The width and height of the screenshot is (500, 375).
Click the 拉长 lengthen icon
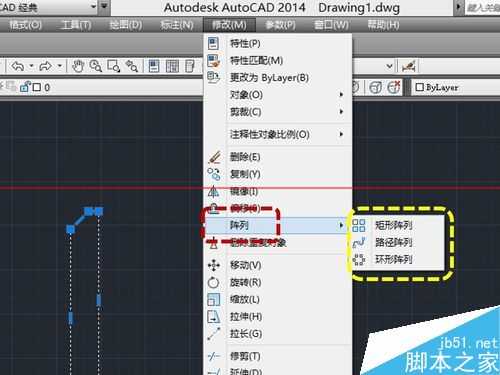point(214,334)
